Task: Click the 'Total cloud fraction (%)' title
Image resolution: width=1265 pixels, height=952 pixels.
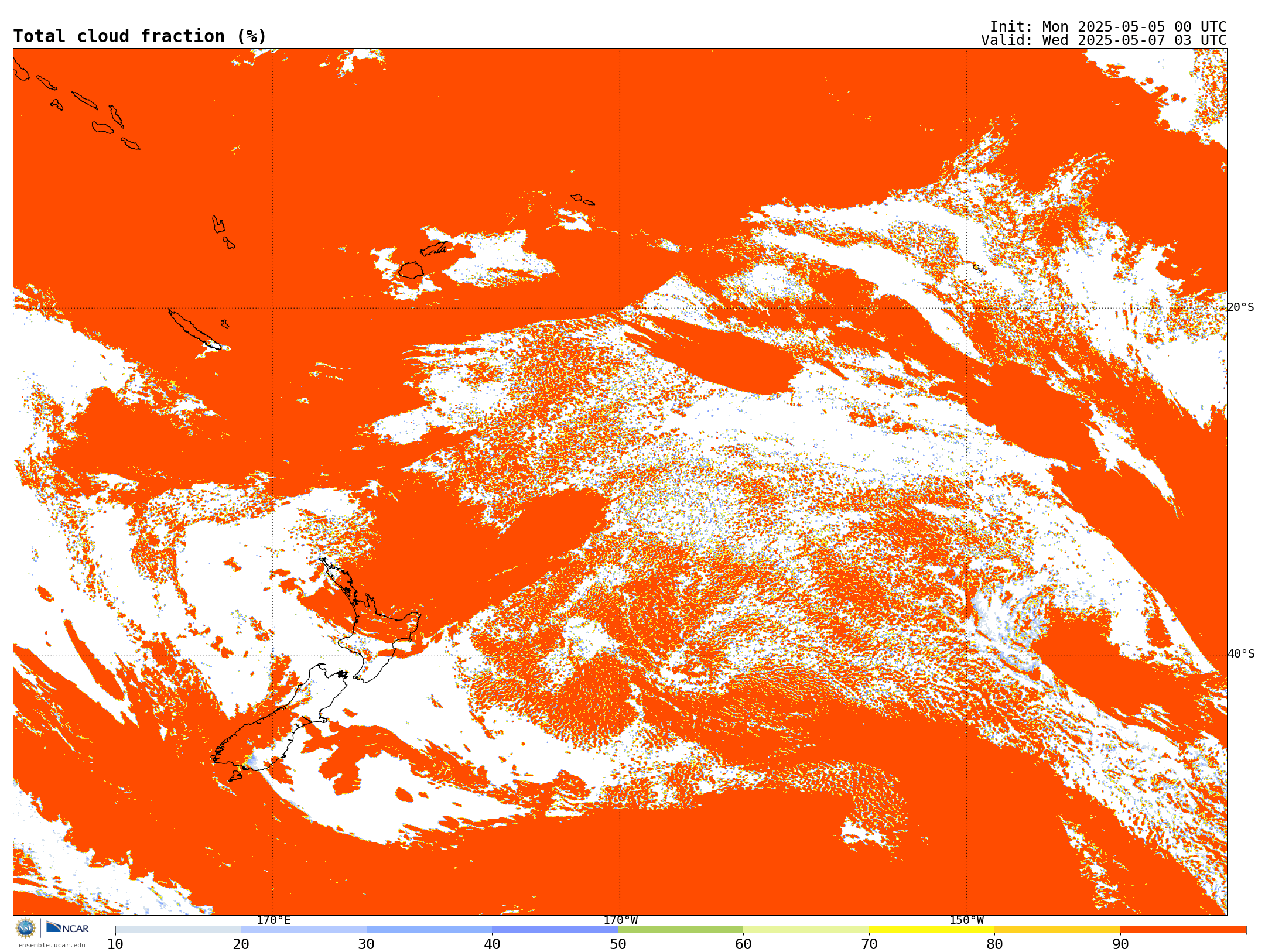Action: pyautogui.click(x=139, y=36)
